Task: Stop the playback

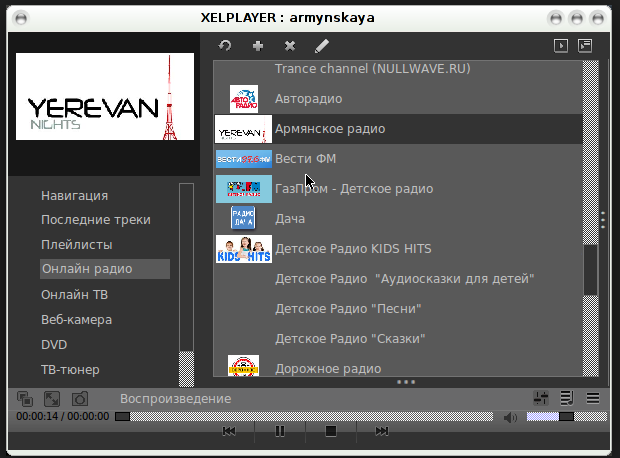Action: (331, 431)
